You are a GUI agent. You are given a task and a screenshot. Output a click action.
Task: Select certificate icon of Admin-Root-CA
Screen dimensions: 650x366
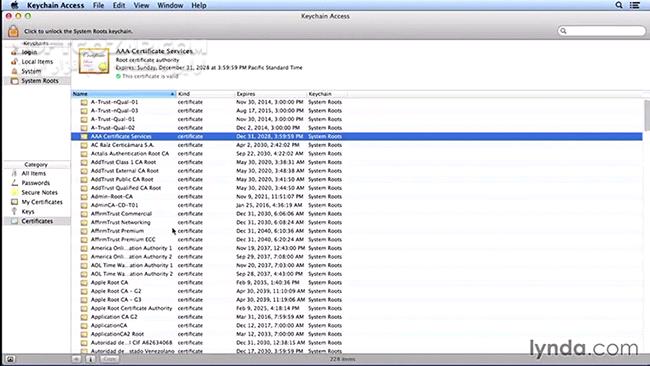click(84, 197)
